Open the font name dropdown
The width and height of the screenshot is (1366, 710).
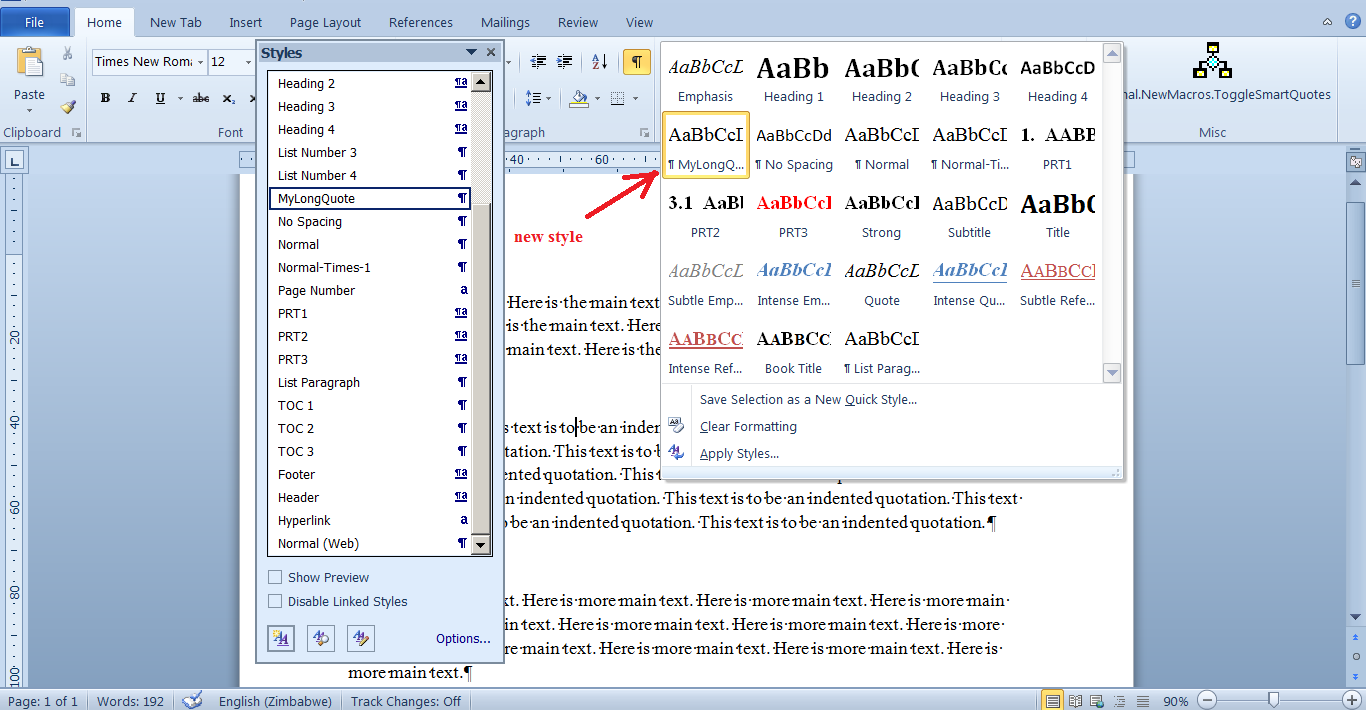[x=200, y=62]
